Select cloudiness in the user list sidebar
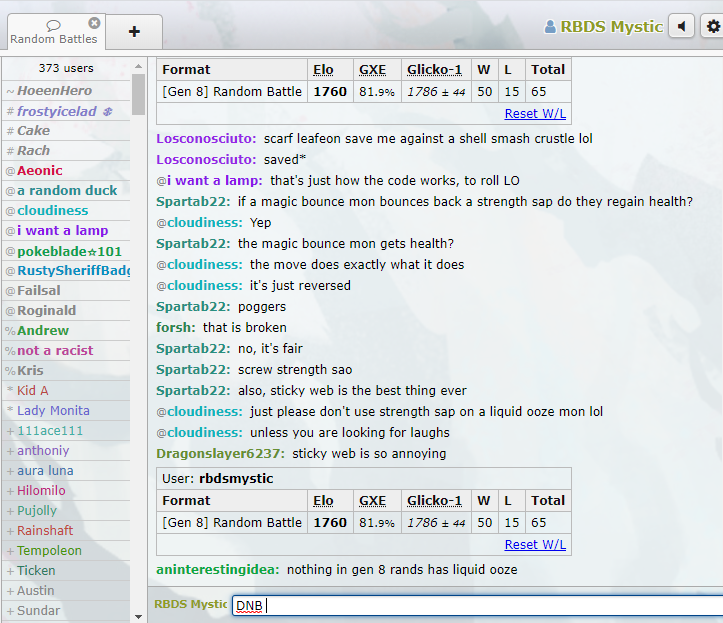 point(66,211)
